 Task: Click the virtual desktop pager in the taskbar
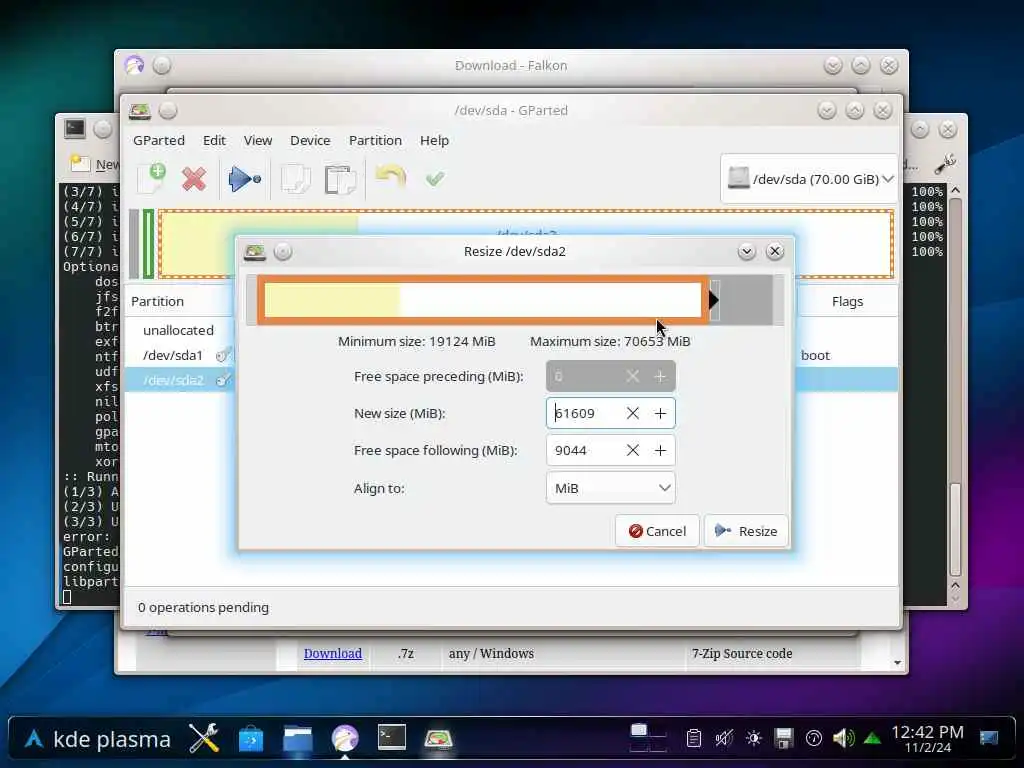pos(648,739)
